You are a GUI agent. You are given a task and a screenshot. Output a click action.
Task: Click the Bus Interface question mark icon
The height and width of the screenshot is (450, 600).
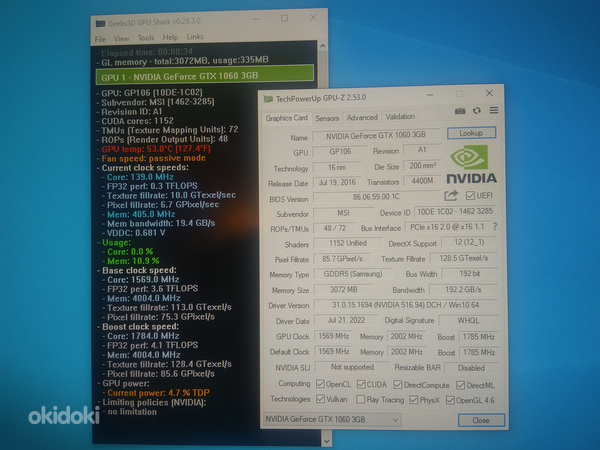click(x=495, y=227)
